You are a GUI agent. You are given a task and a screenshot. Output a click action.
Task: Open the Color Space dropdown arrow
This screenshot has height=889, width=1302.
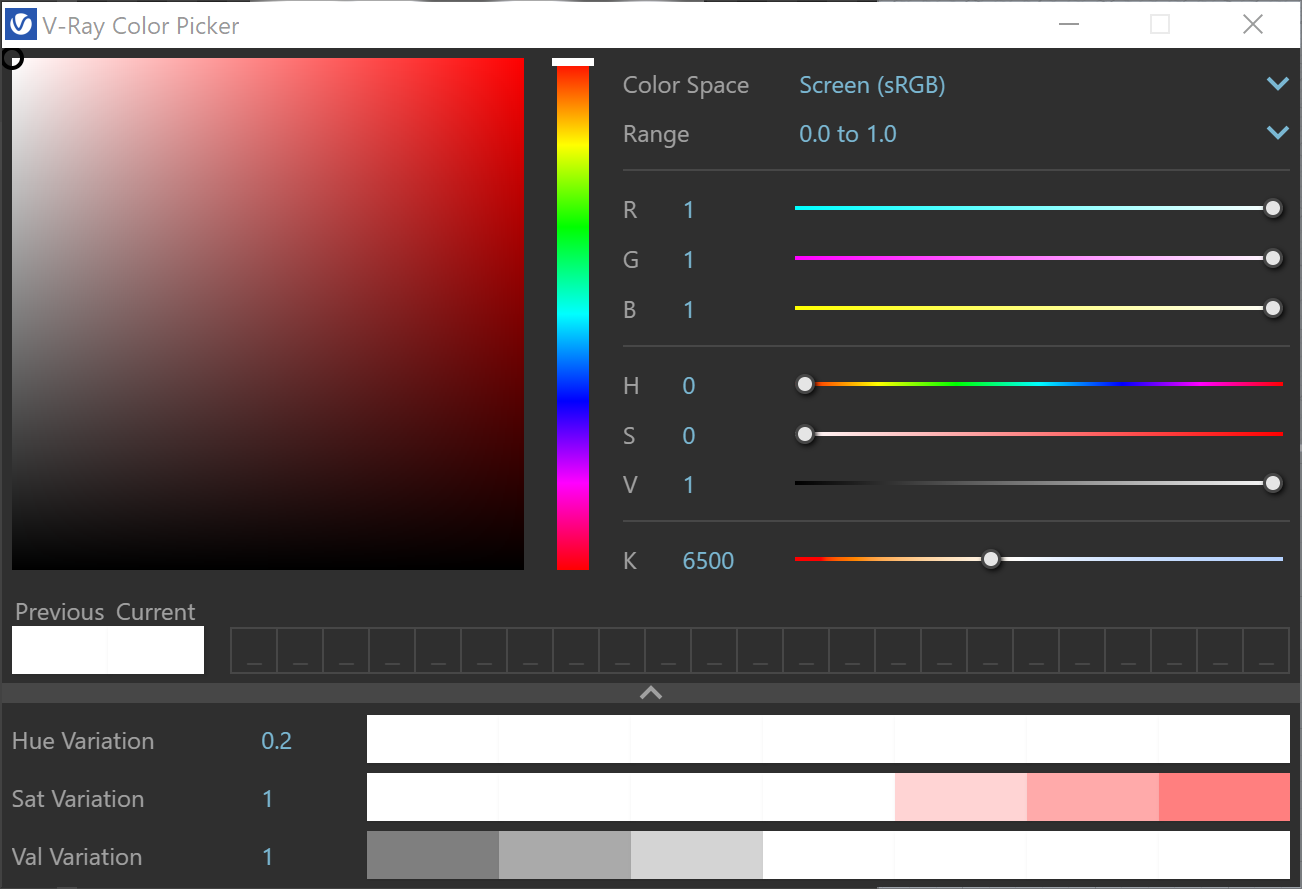(x=1277, y=84)
